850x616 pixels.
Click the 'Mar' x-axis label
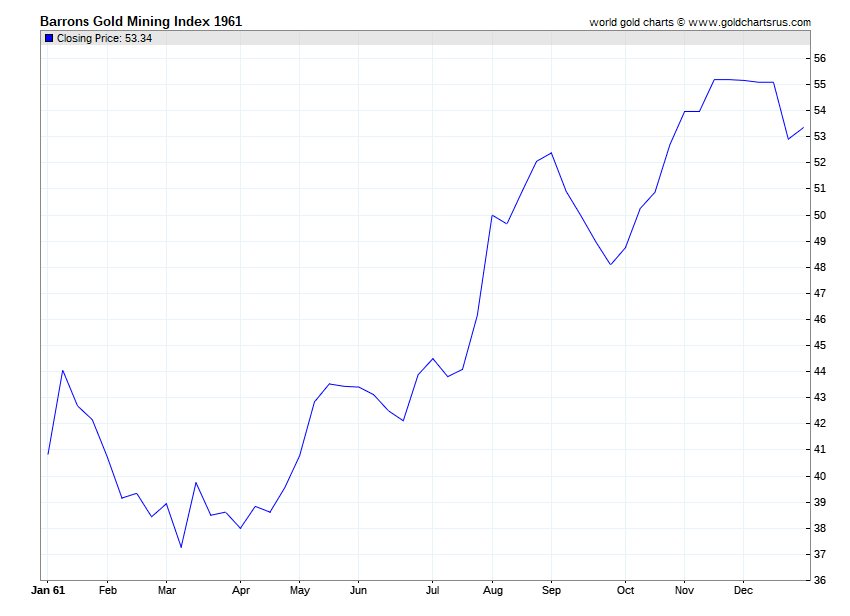coord(166,590)
